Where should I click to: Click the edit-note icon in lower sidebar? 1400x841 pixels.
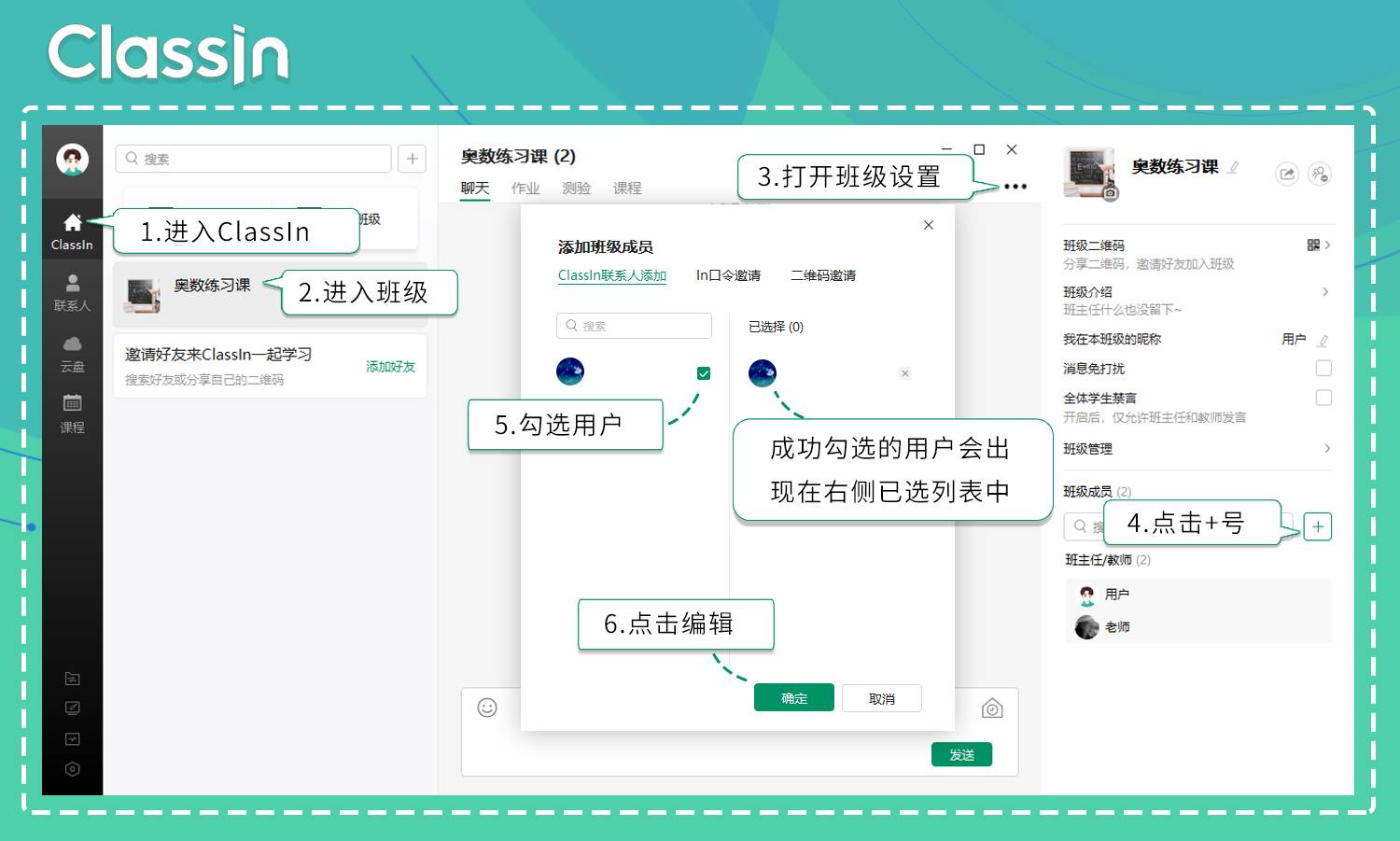72,708
